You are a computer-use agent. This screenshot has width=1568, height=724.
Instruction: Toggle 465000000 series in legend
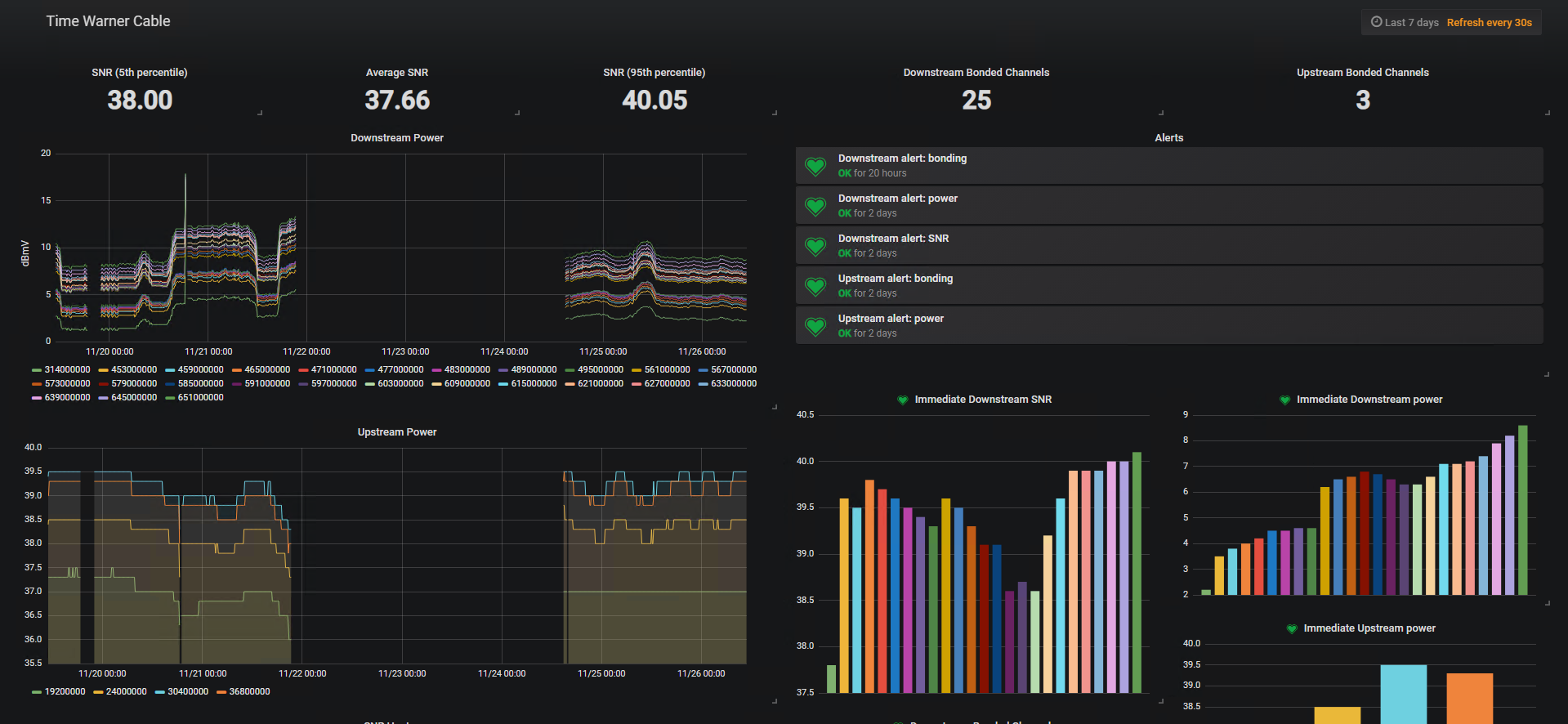pos(267,370)
